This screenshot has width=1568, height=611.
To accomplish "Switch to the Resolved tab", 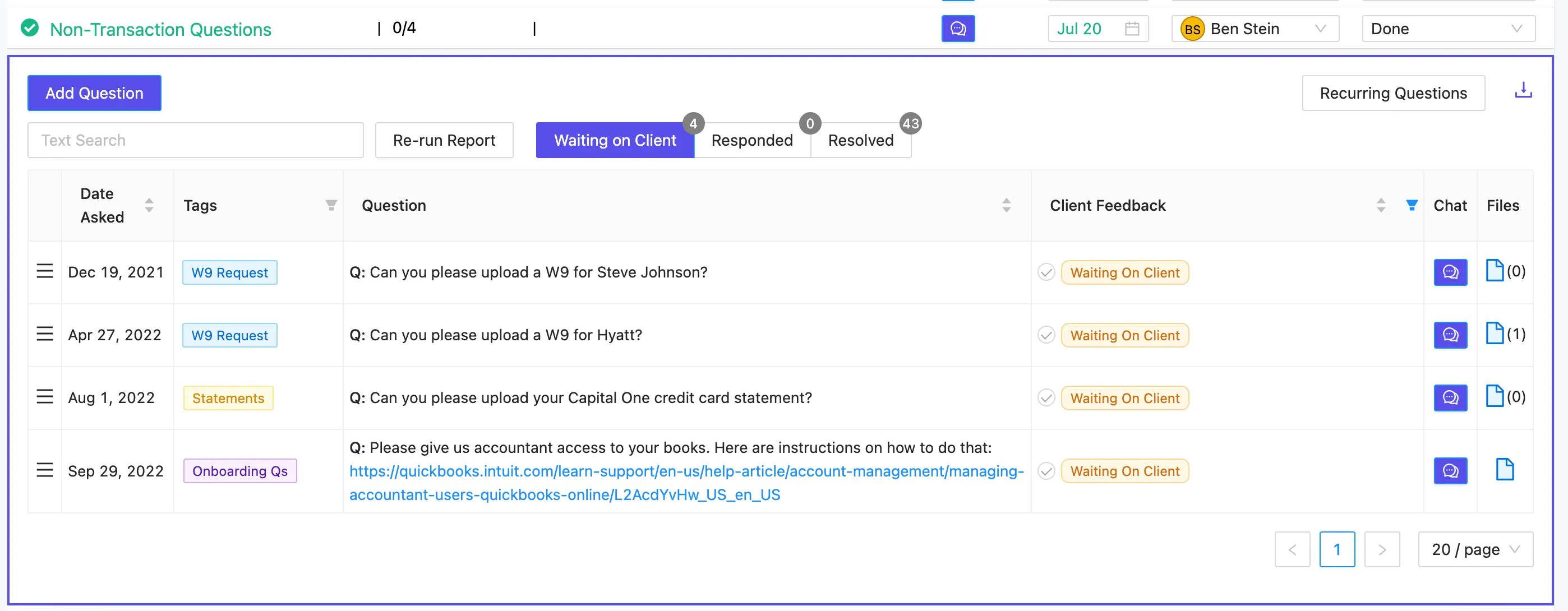I will point(860,140).
